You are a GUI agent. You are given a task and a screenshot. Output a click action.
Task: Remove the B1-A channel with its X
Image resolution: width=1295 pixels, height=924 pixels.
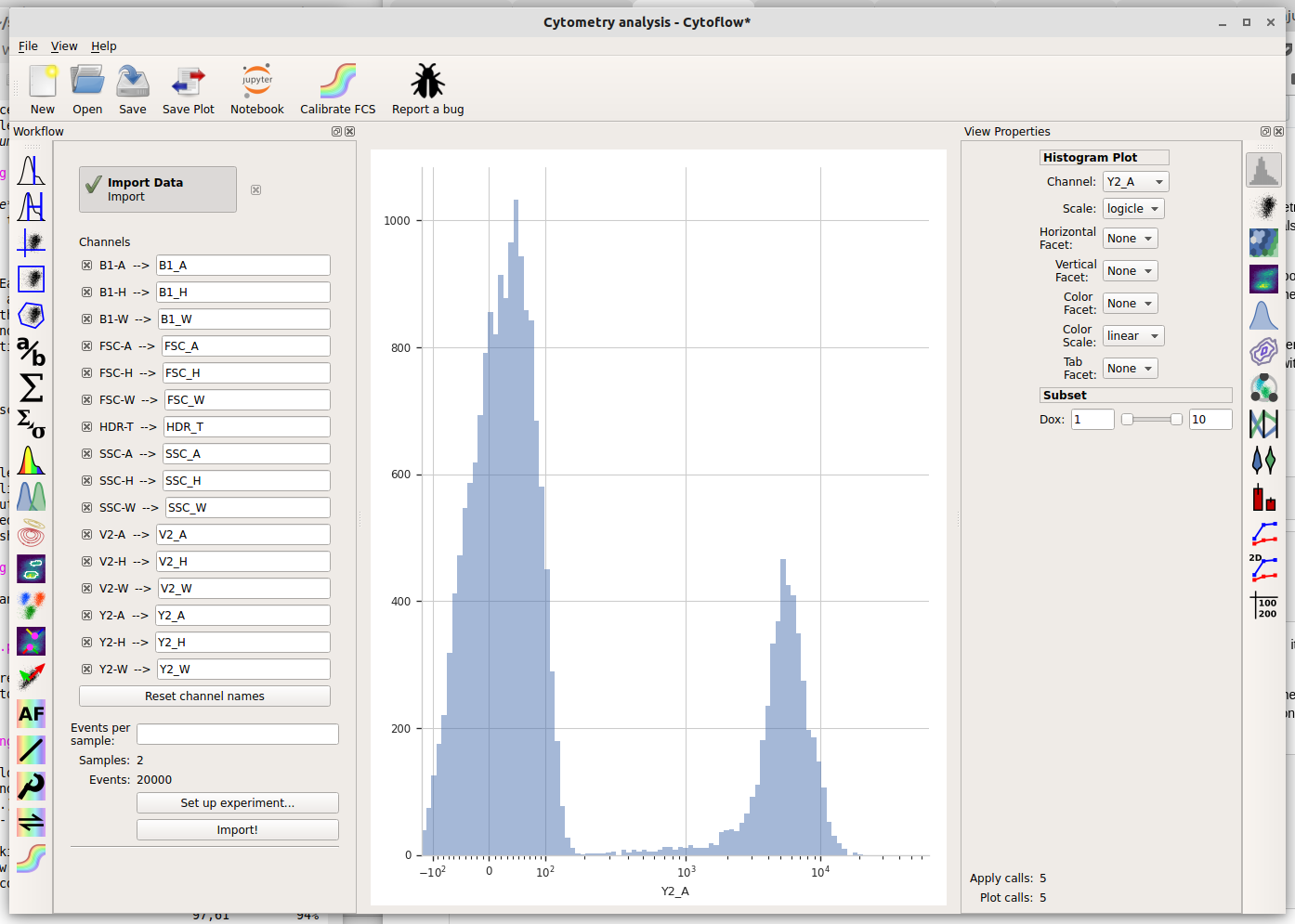click(x=86, y=266)
